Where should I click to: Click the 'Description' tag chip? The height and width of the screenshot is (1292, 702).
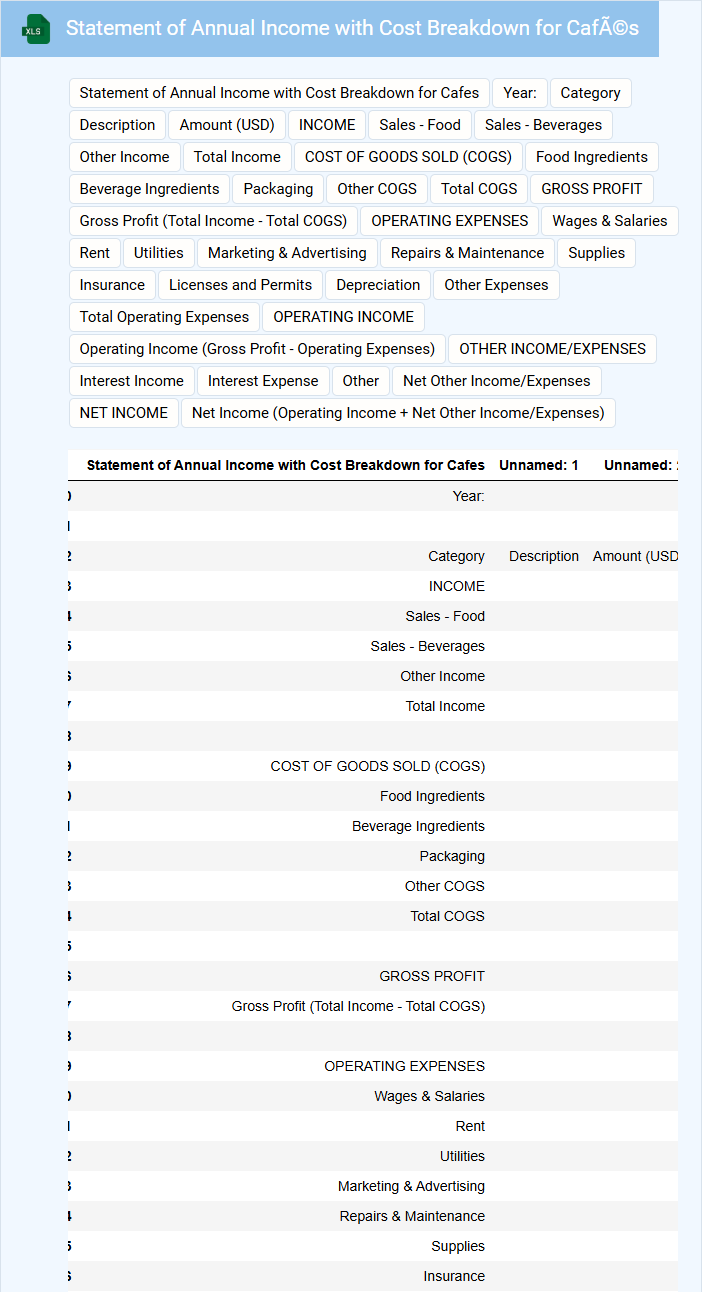(x=117, y=125)
